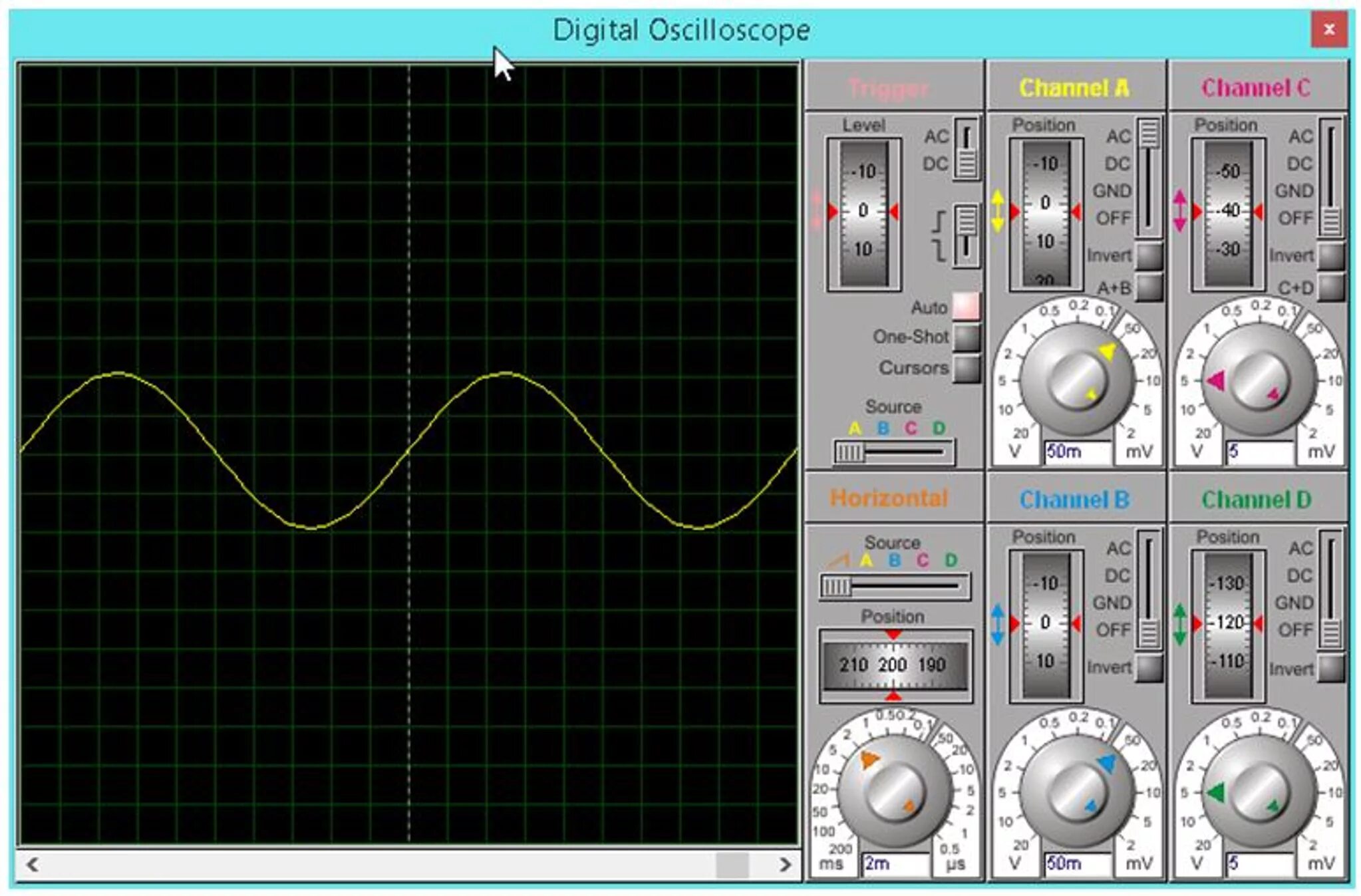Image resolution: width=1361 pixels, height=896 pixels.
Task: Click Horizontal timebase dial knob
Action: point(893,792)
